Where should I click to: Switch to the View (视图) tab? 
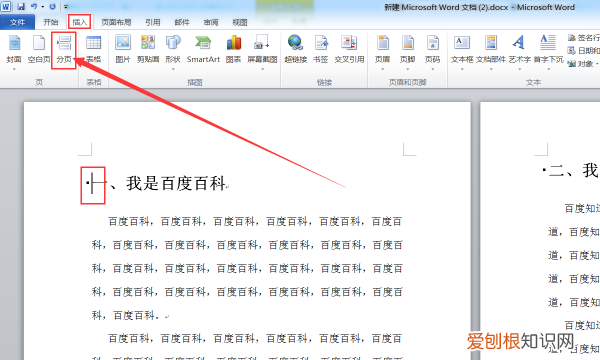click(240, 22)
